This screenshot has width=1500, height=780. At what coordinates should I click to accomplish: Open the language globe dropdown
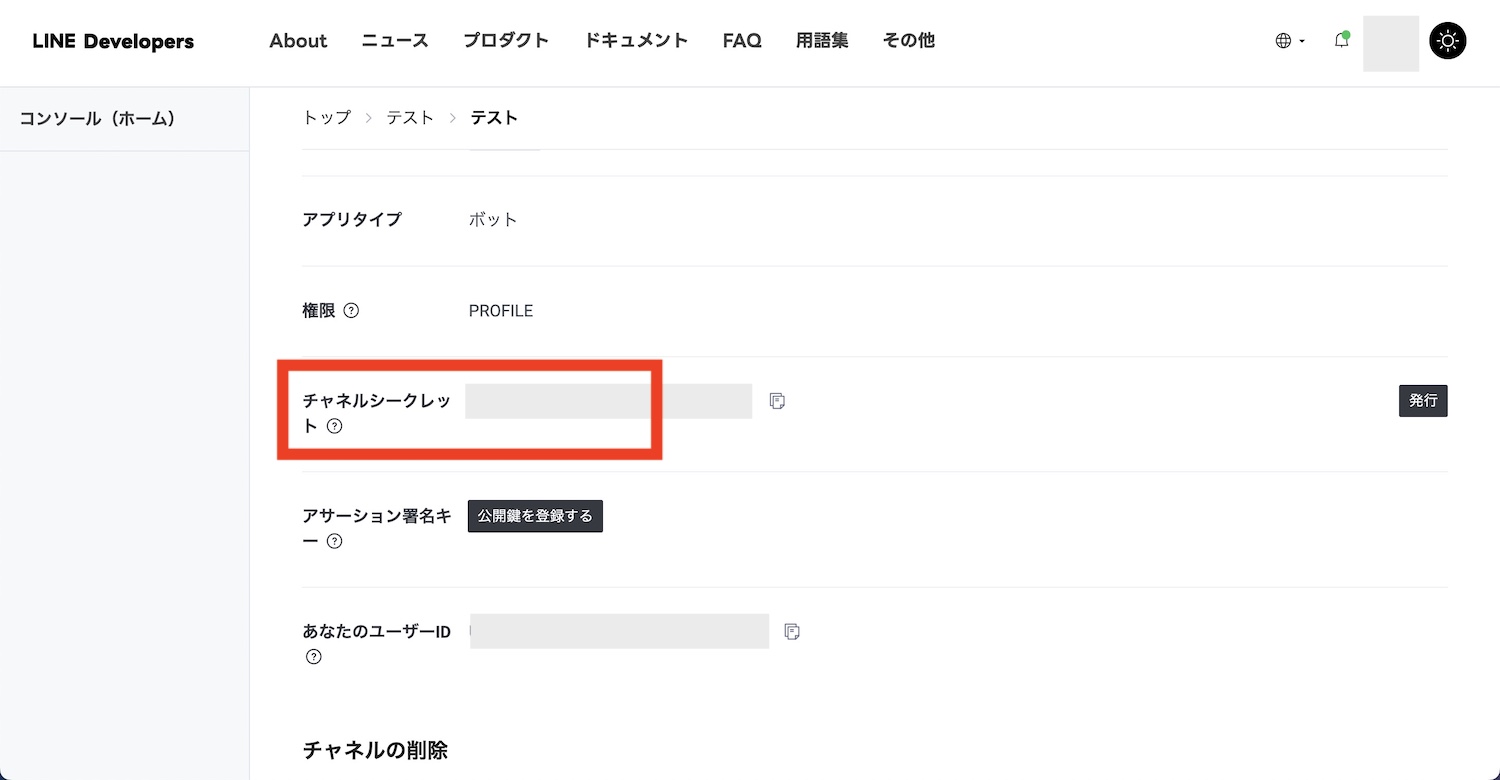1290,41
